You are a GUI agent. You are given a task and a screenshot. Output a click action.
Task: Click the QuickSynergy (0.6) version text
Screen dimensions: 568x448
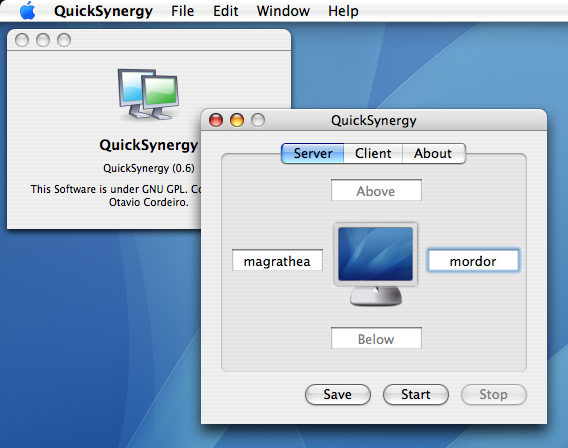[x=149, y=168]
